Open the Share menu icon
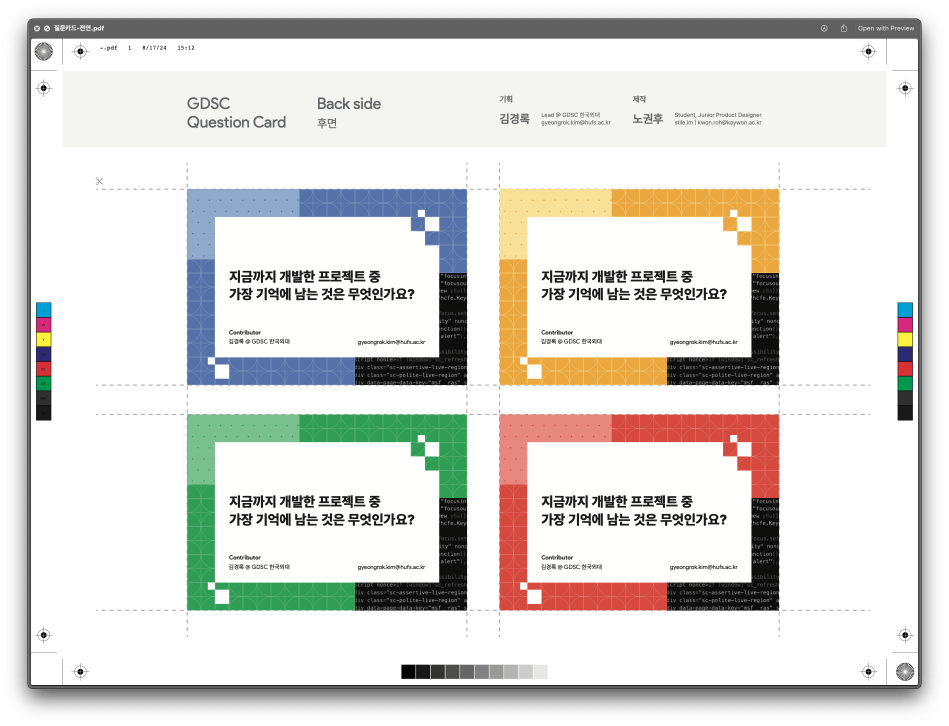Image resolution: width=949 pixels, height=726 pixels. tap(844, 28)
